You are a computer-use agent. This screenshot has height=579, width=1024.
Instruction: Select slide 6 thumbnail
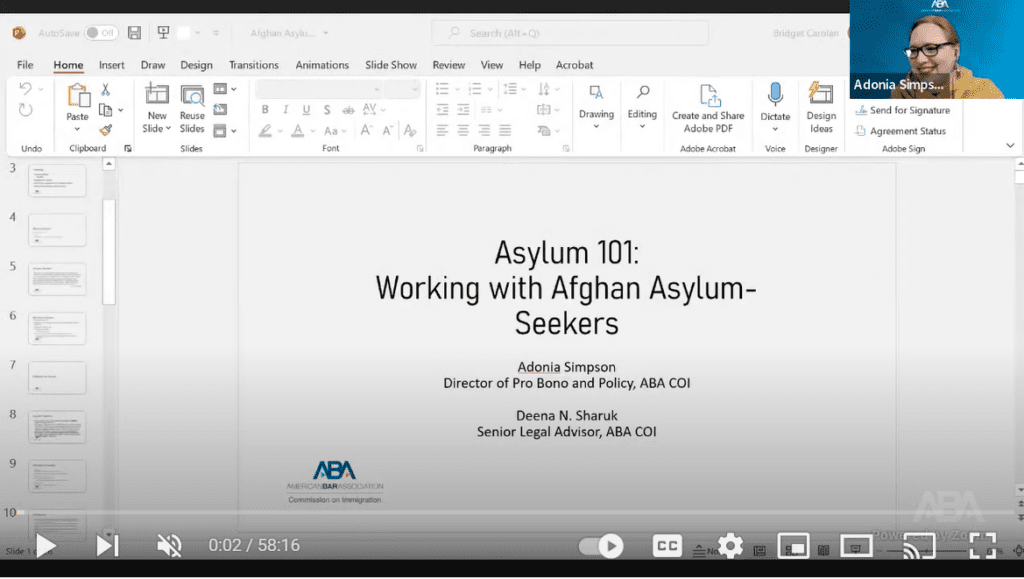click(57, 328)
